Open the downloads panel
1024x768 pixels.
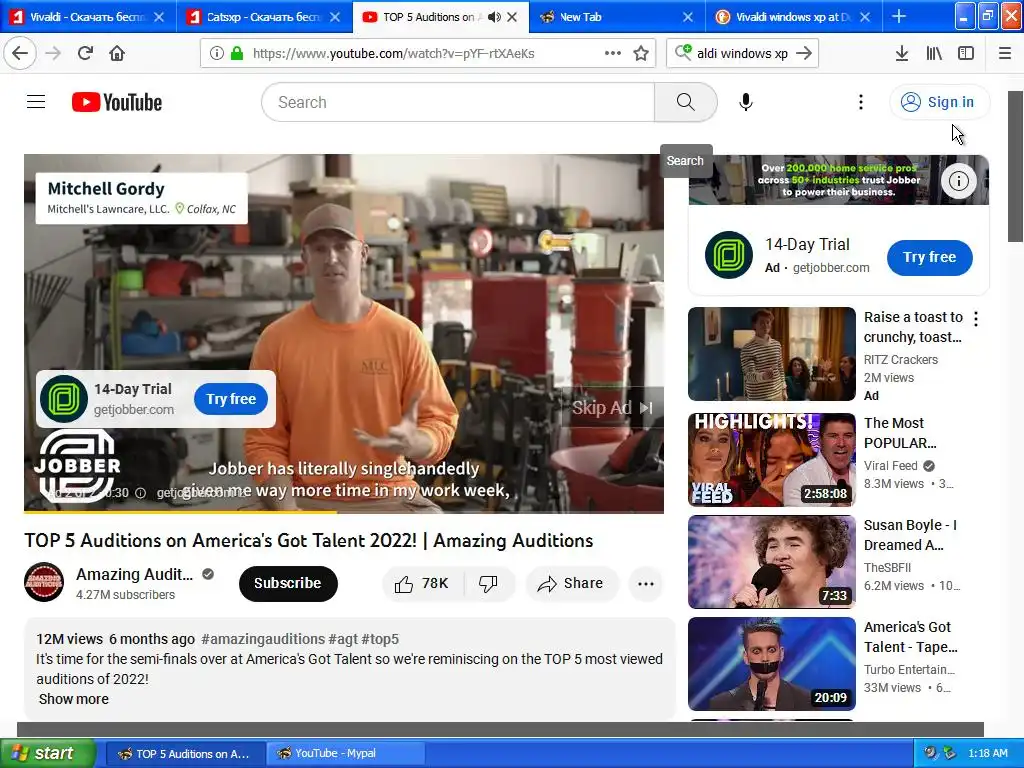[902, 54]
